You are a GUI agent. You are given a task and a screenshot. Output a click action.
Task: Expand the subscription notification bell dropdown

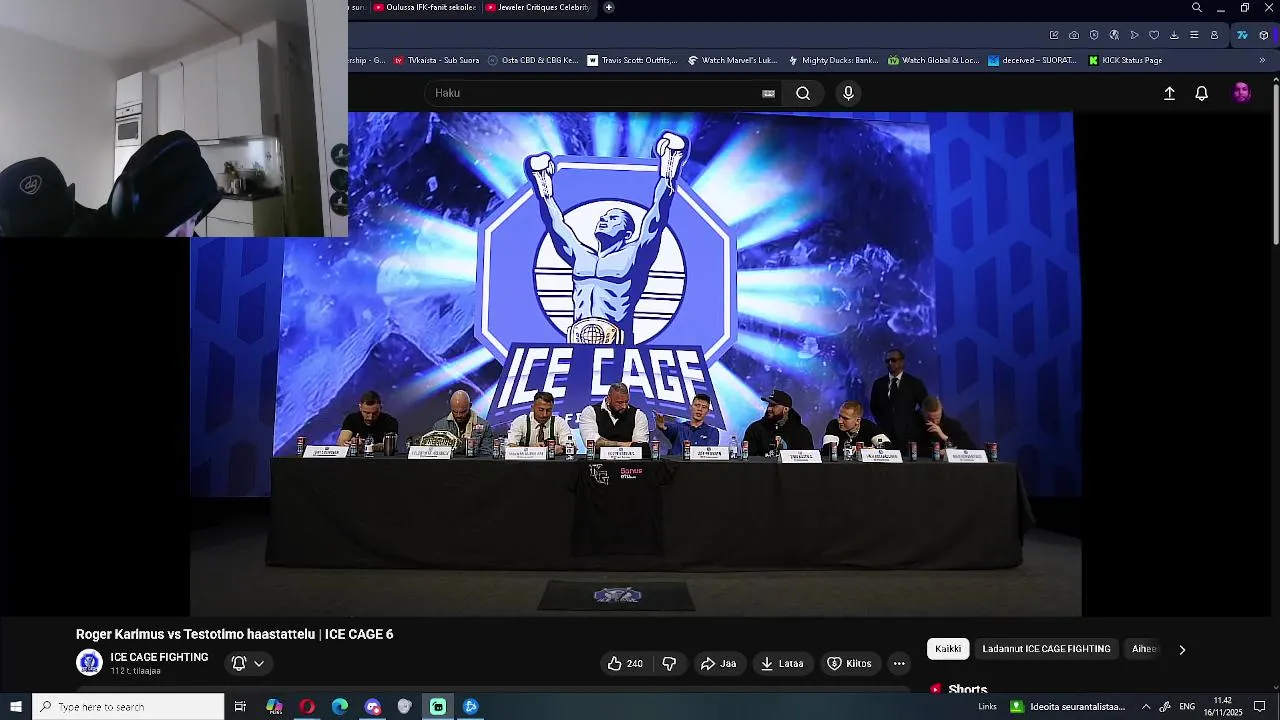coord(248,663)
